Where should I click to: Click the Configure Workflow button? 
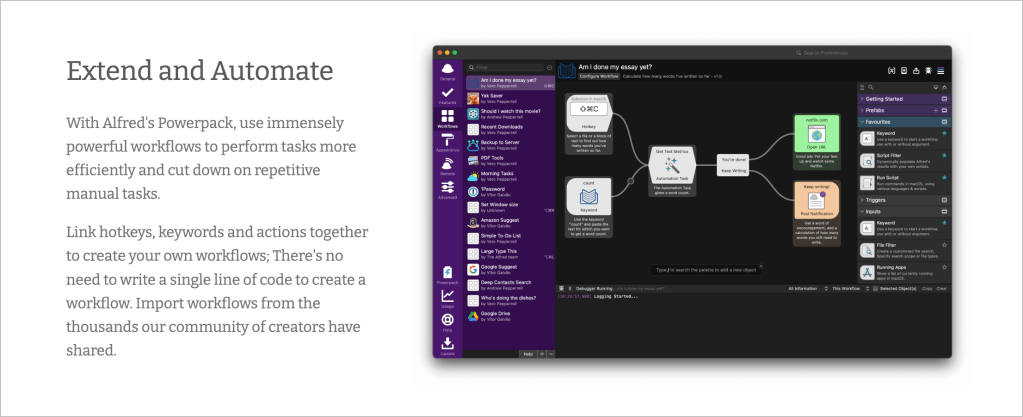pyautogui.click(x=600, y=76)
